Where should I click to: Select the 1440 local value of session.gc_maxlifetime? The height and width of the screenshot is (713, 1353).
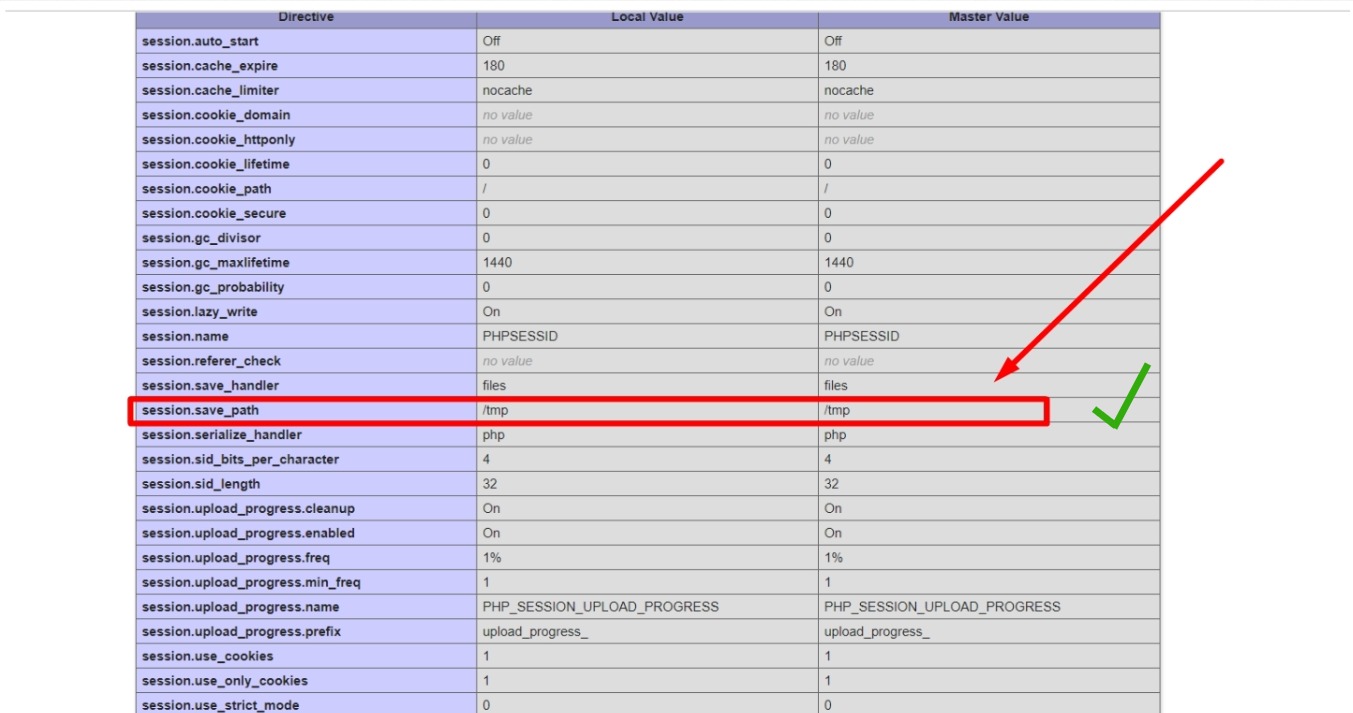coord(498,262)
